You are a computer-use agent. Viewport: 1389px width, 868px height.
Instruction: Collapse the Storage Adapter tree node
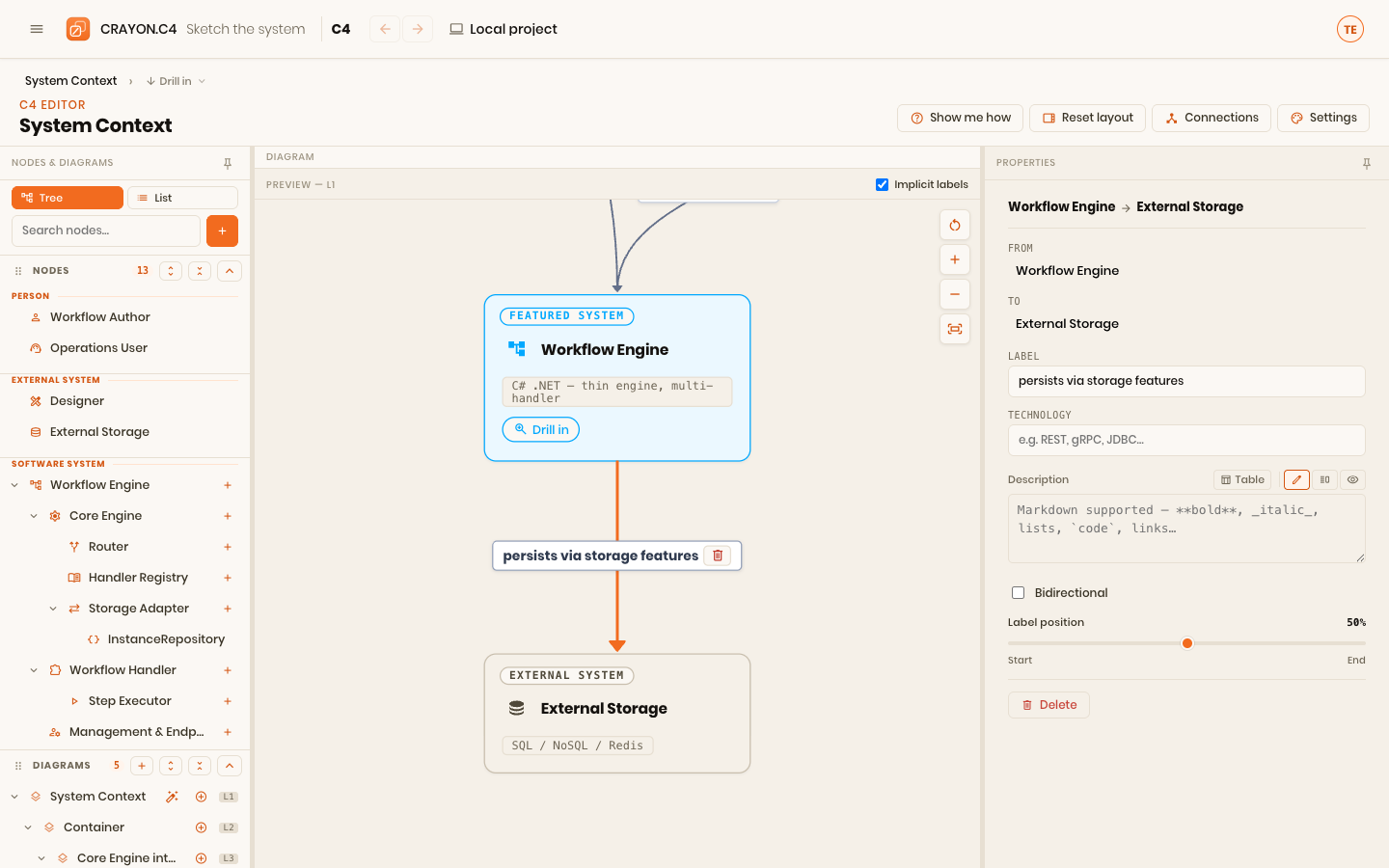point(53,609)
